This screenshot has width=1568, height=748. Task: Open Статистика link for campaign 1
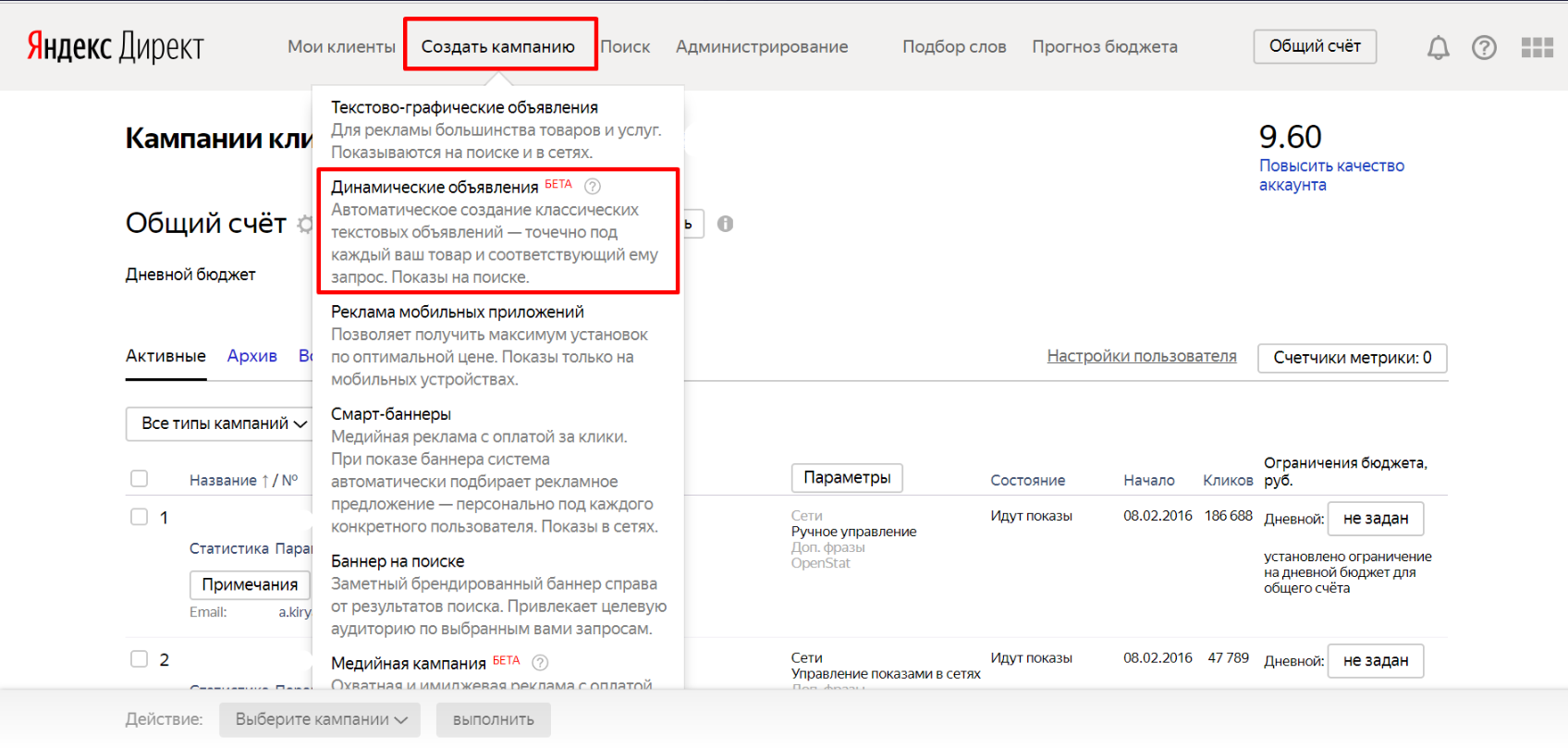pyautogui.click(x=229, y=548)
